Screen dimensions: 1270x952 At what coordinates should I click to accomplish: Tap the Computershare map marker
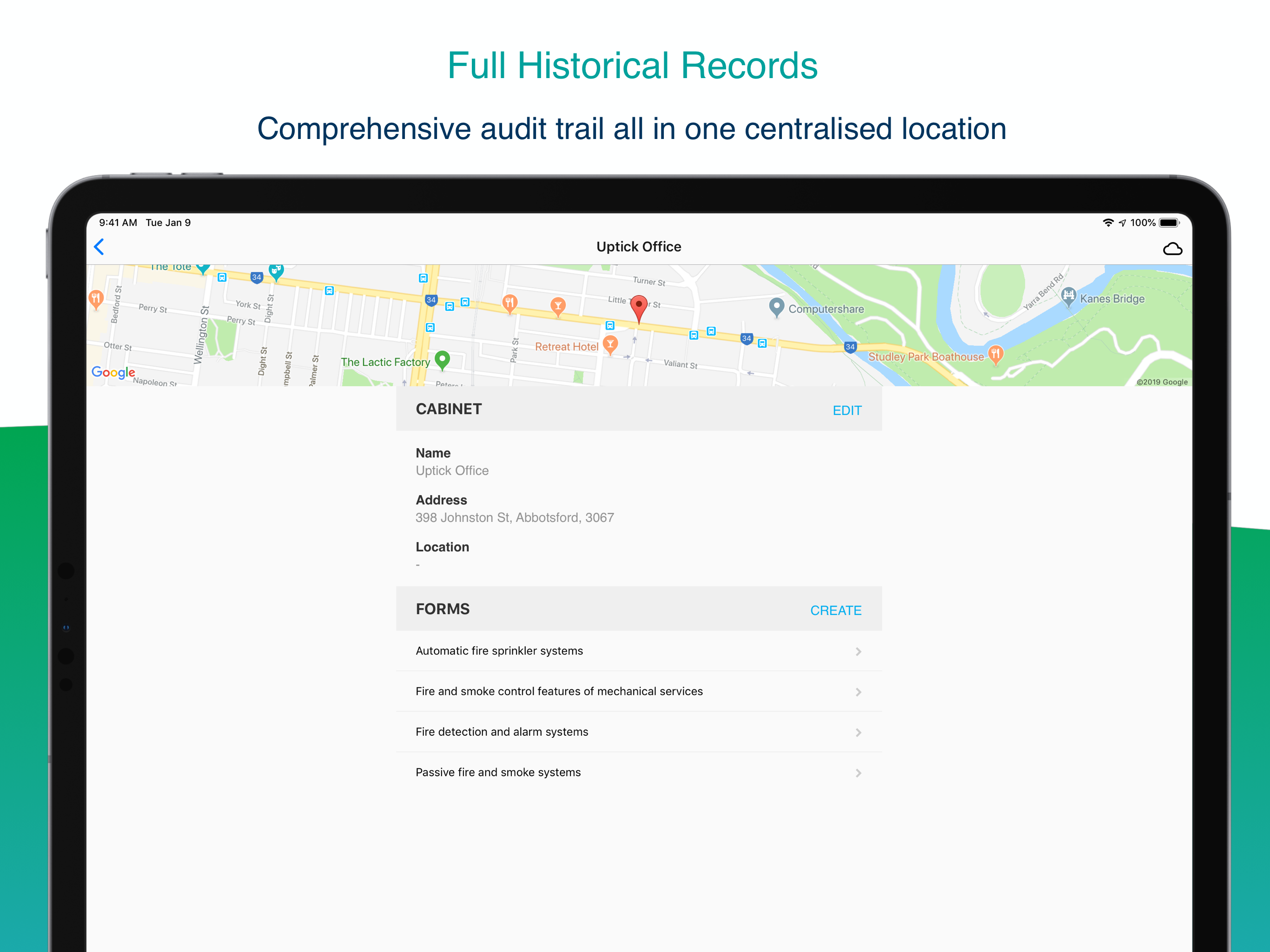pyautogui.click(x=776, y=307)
